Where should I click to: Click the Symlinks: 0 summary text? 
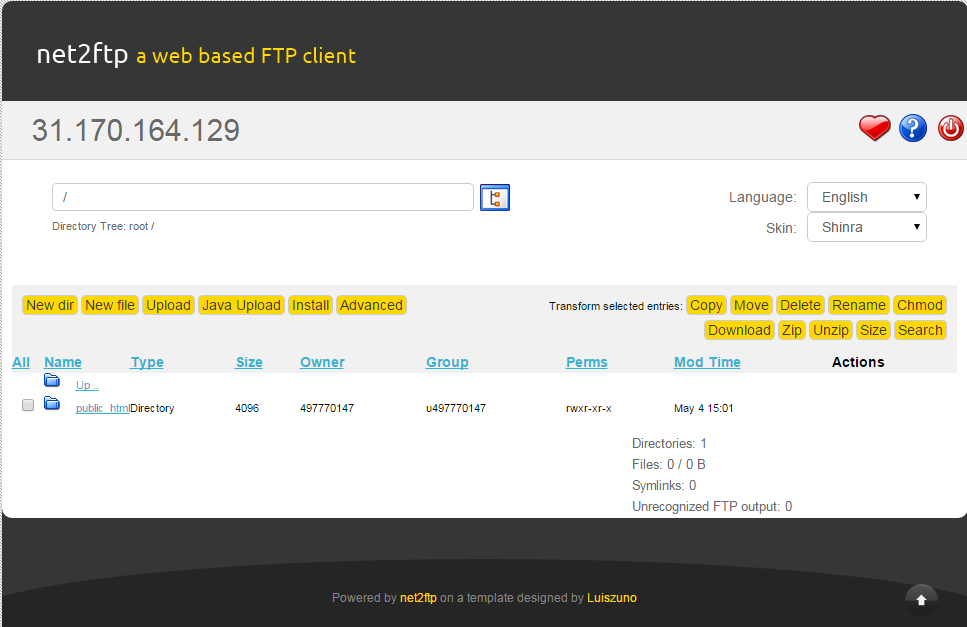[x=664, y=486]
